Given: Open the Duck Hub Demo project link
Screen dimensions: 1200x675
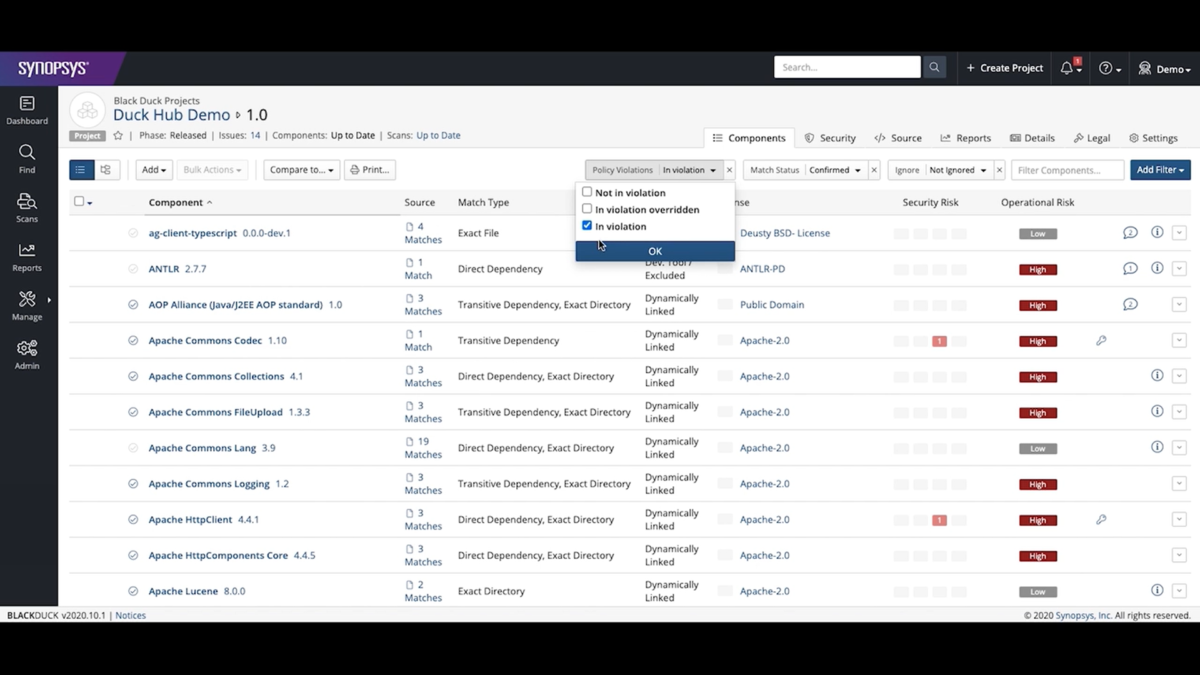Looking at the screenshot, I should click(171, 115).
